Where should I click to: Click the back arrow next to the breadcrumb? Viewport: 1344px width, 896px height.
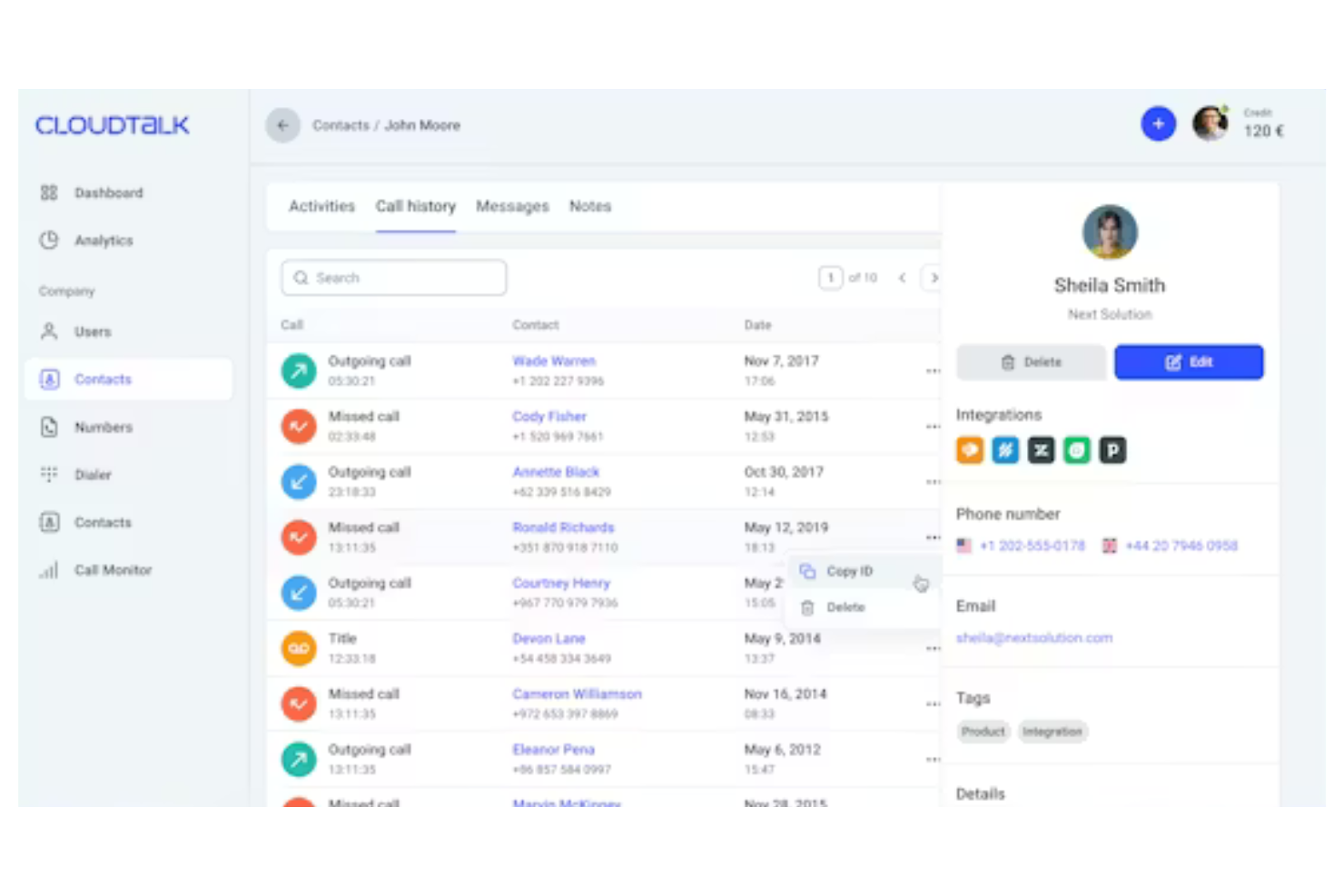click(x=283, y=125)
